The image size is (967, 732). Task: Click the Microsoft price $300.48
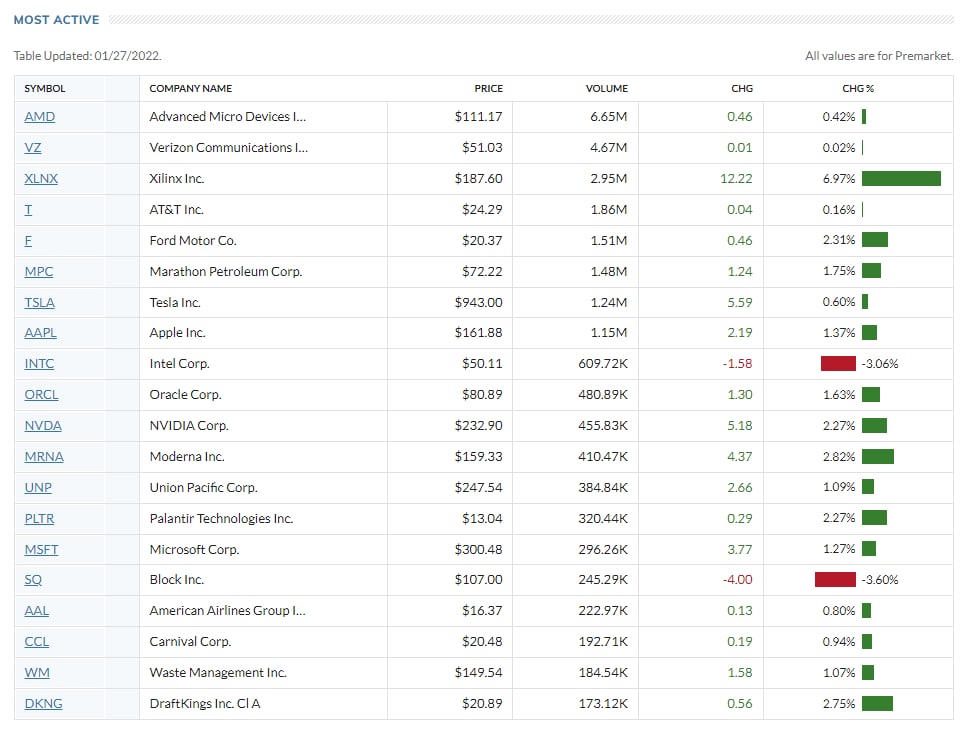coord(479,549)
